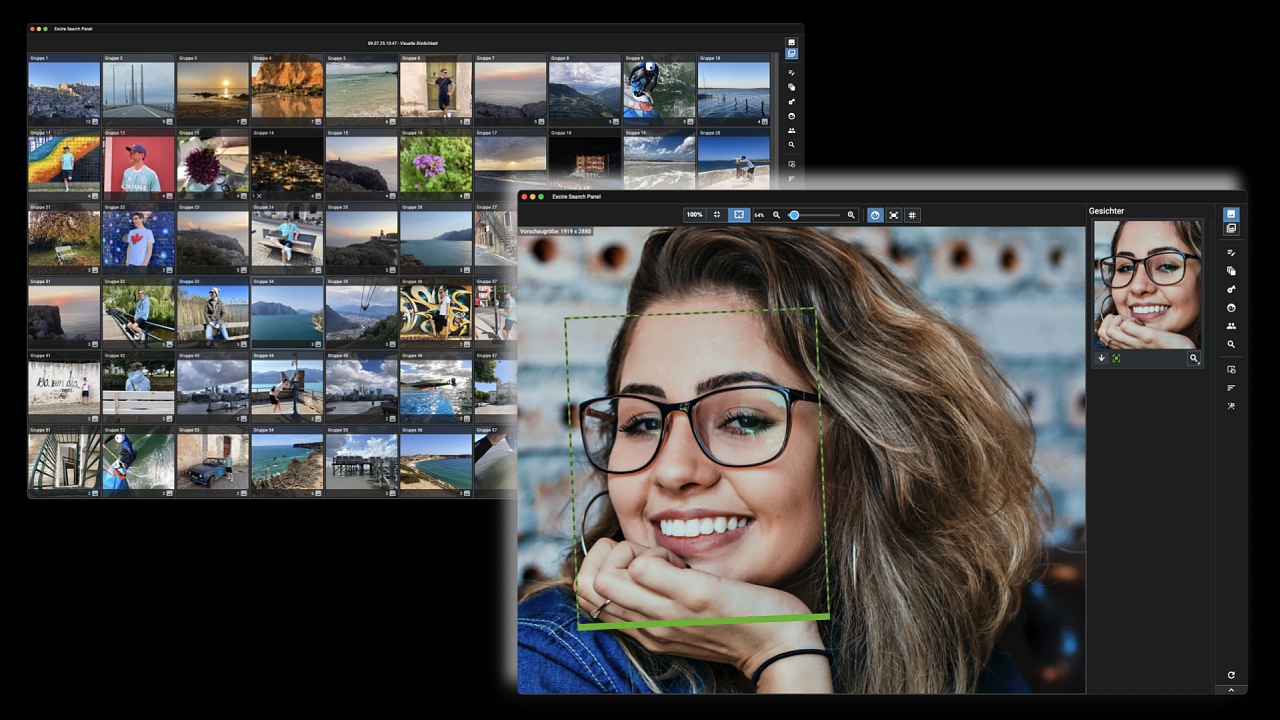Expand the Gruppe 1 stack via its count badge
The height and width of the screenshot is (720, 1280).
click(x=93, y=121)
